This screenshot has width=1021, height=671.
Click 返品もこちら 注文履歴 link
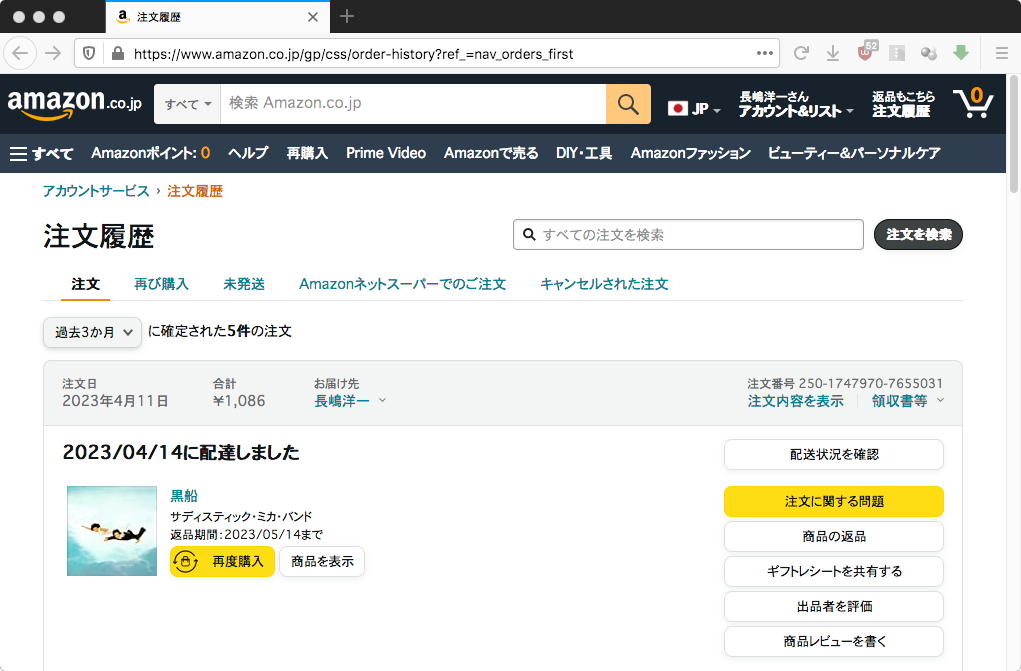pyautogui.click(x=903, y=104)
